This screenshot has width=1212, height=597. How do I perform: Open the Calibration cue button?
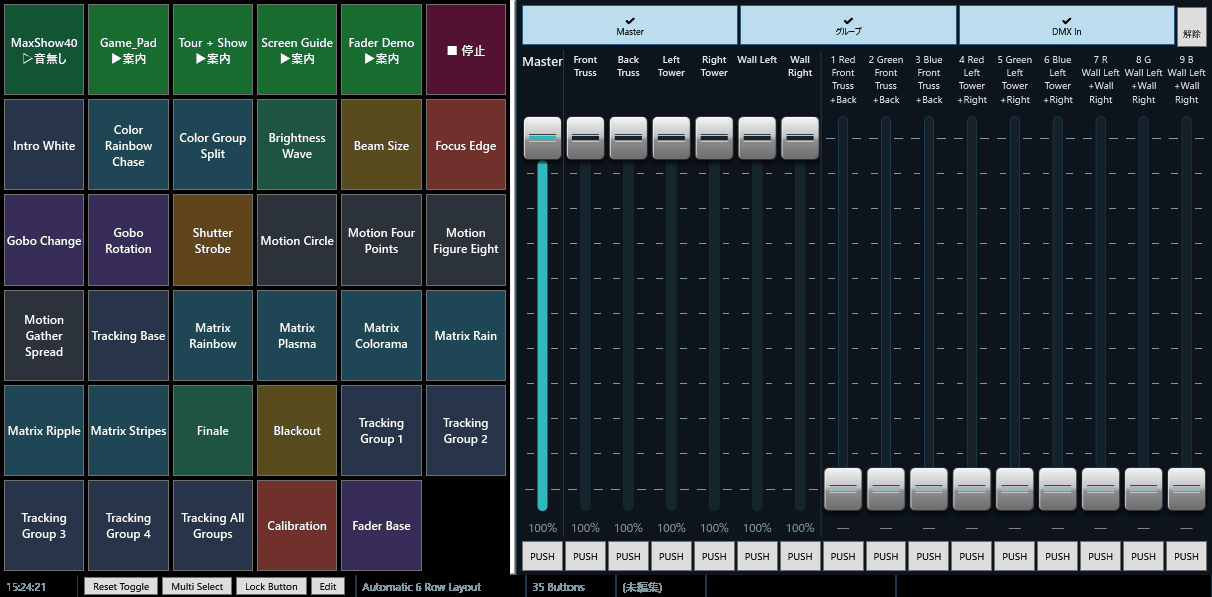click(x=297, y=525)
